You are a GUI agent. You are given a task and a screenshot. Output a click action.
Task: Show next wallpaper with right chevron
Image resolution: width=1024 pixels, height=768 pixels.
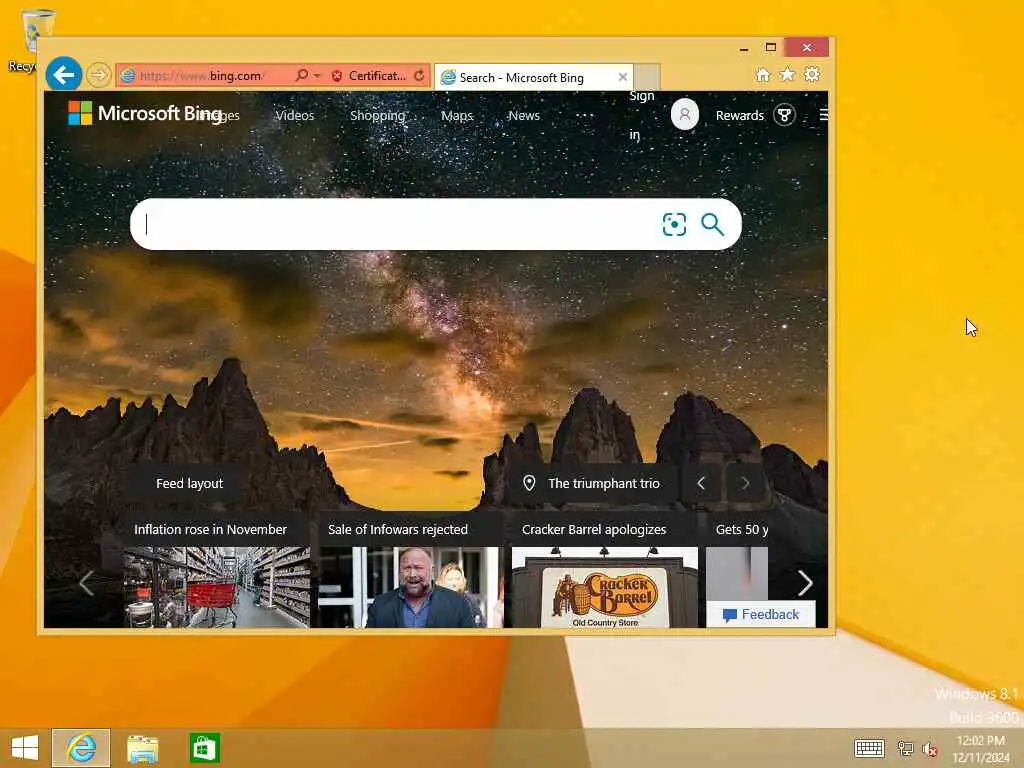(744, 483)
